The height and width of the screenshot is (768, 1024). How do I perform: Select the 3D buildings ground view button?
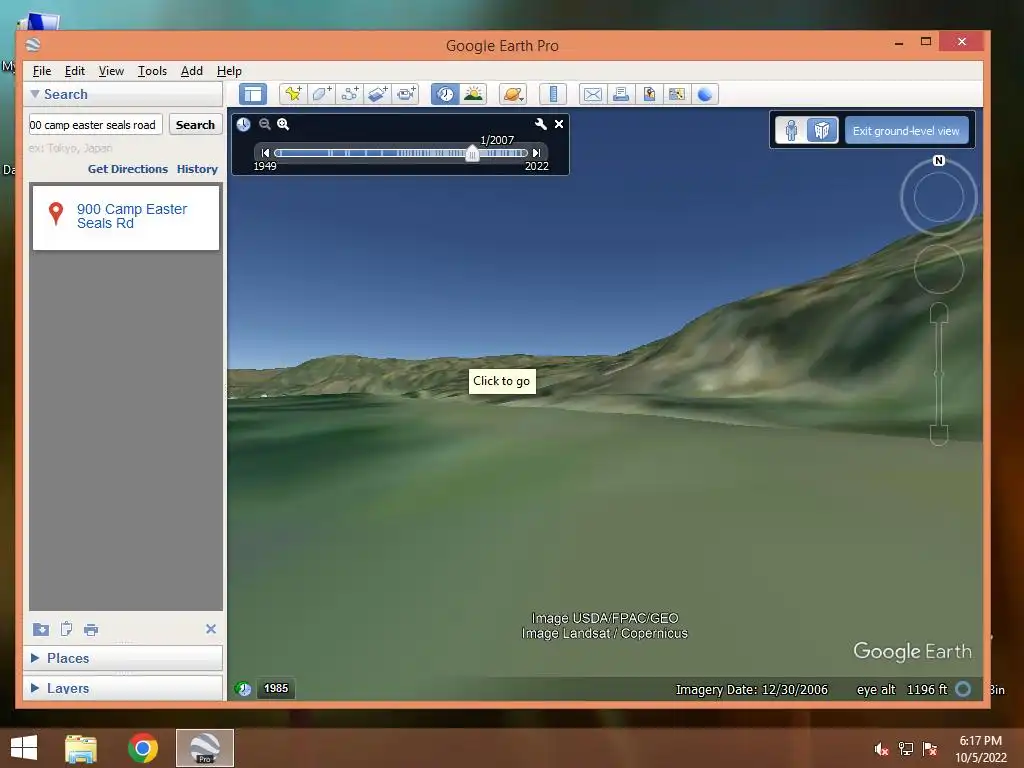(822, 131)
